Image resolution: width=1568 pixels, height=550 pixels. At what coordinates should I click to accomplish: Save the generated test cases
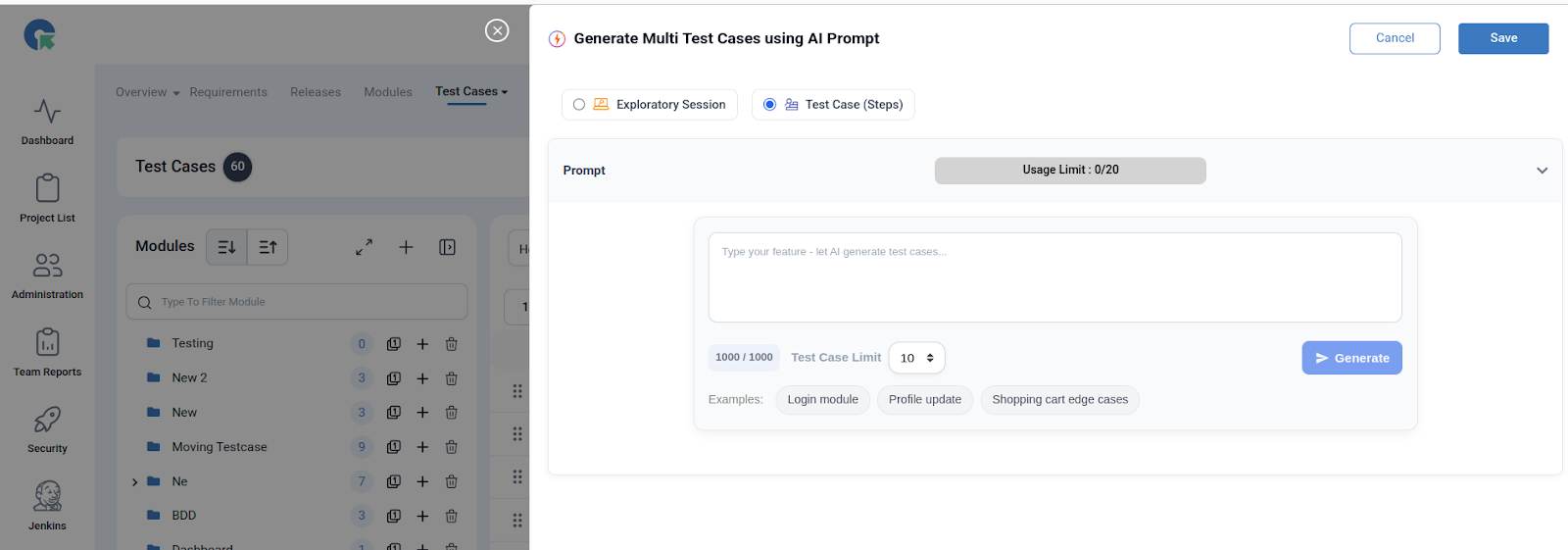(x=1502, y=38)
